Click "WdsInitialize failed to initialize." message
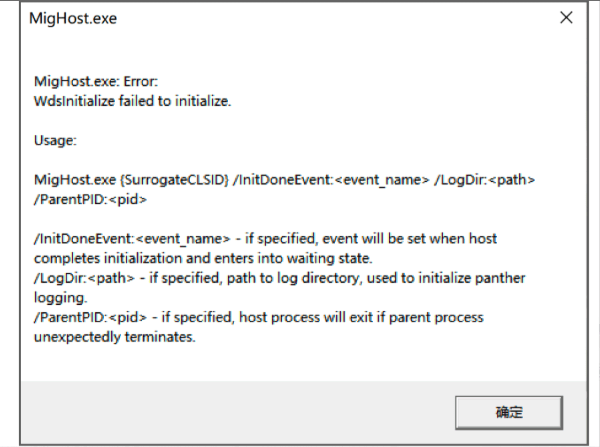The image size is (600, 447). click(x=132, y=100)
